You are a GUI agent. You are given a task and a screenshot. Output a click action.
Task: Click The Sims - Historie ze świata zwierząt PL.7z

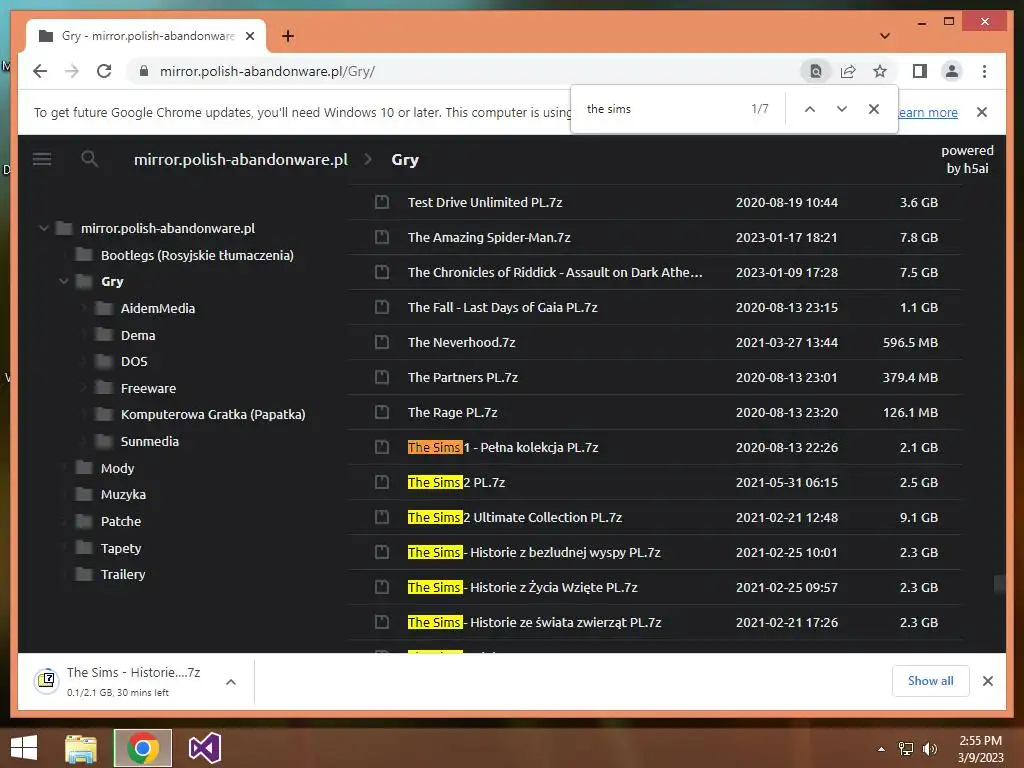click(534, 622)
